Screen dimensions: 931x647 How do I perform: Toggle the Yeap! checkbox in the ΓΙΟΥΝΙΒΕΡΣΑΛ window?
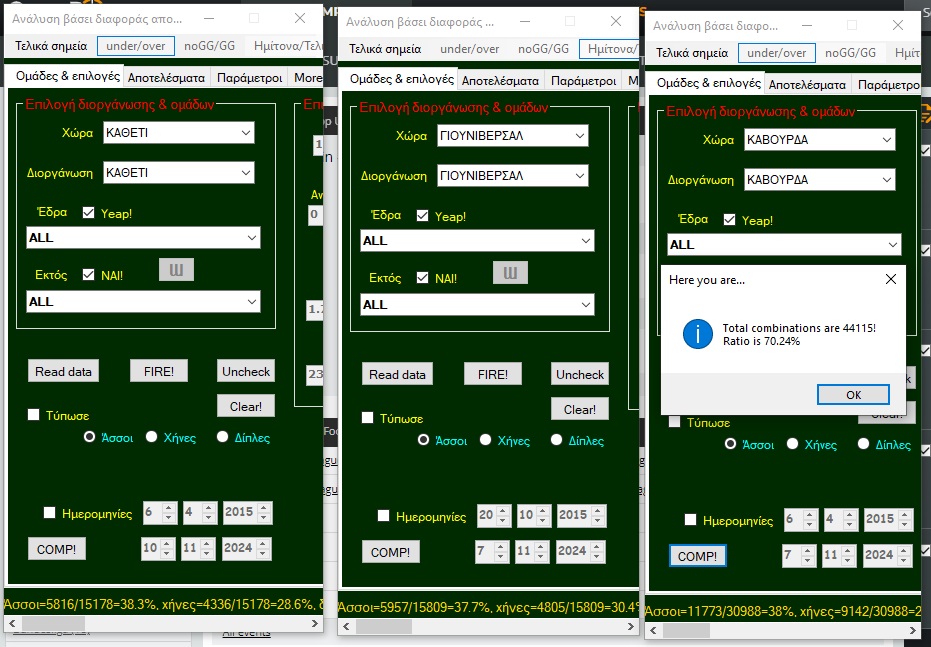422,215
